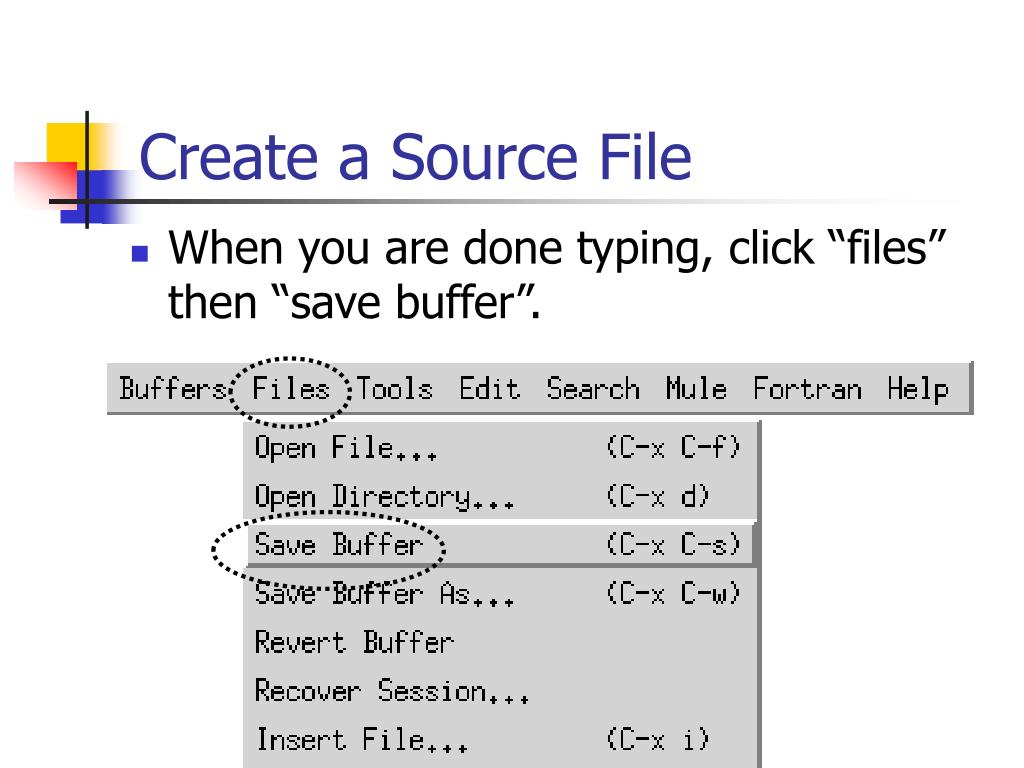Viewport: 1024px width, 768px height.
Task: Click Recover Session... menu entry
Action: click(x=392, y=691)
